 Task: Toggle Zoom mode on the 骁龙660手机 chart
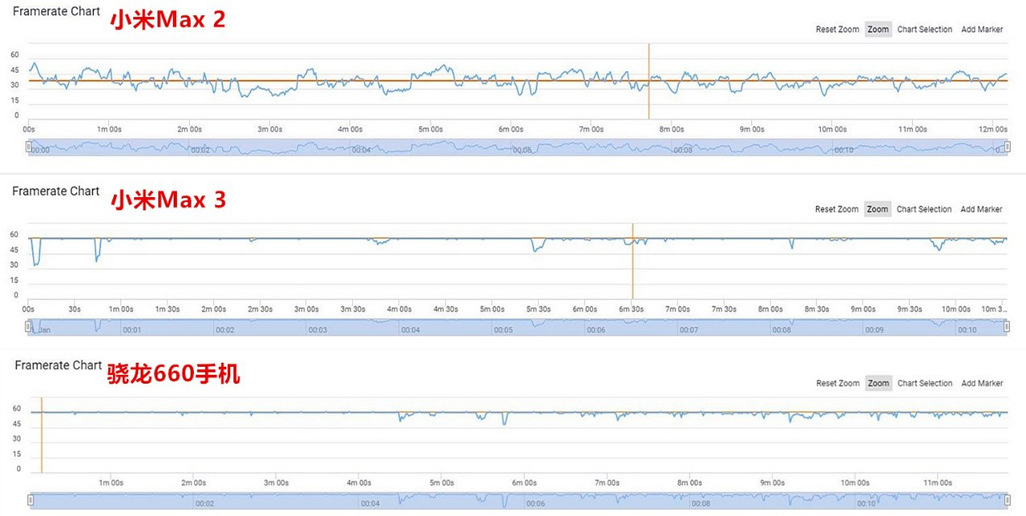878,384
